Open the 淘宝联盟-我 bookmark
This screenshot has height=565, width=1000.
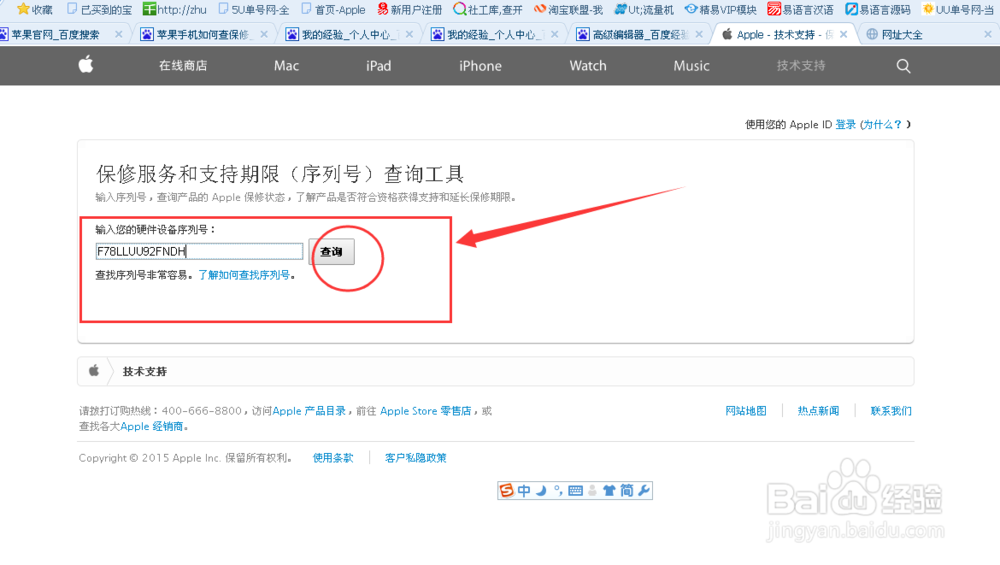[x=568, y=10]
